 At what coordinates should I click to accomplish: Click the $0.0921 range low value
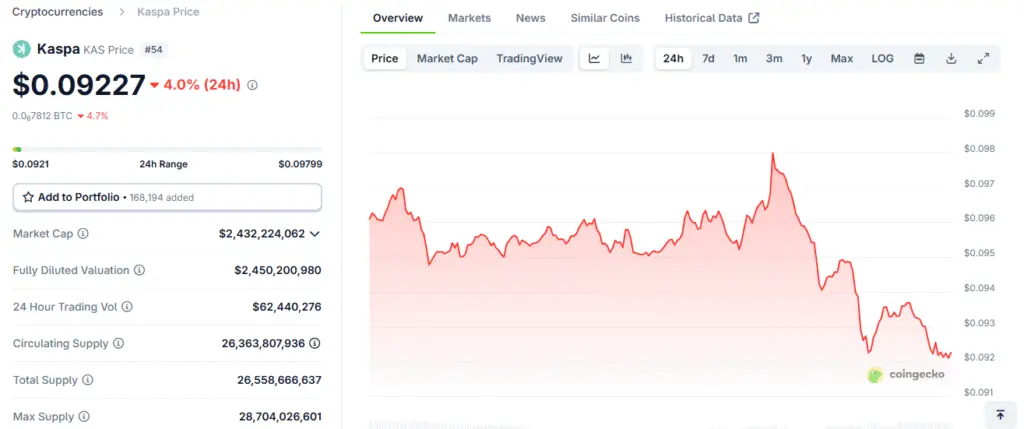click(31, 164)
